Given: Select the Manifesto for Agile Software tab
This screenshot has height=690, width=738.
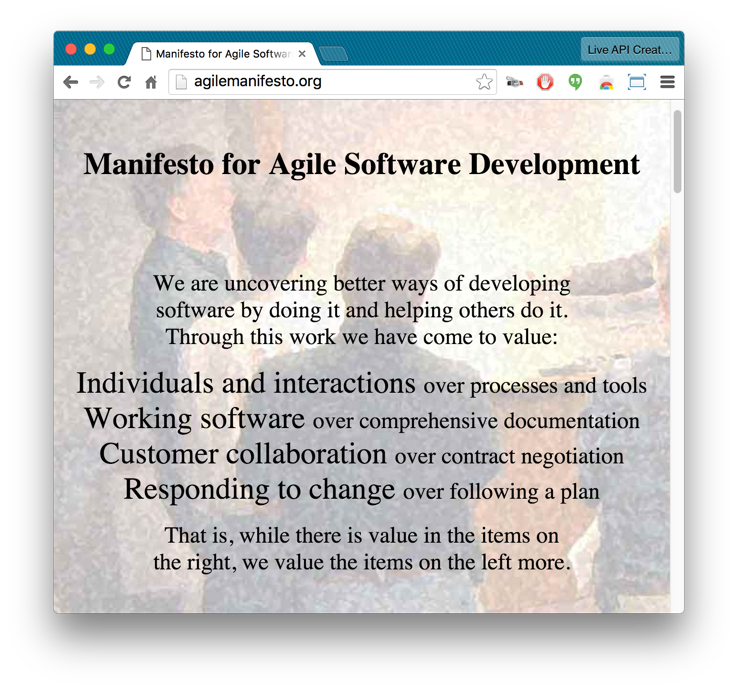Looking at the screenshot, I should click(x=224, y=54).
